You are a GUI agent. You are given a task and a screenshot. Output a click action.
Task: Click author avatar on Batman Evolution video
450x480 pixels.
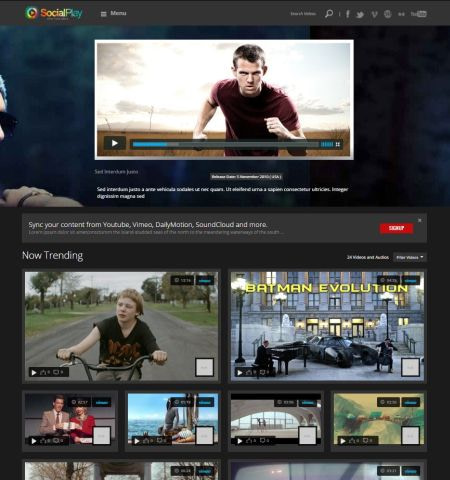point(410,367)
